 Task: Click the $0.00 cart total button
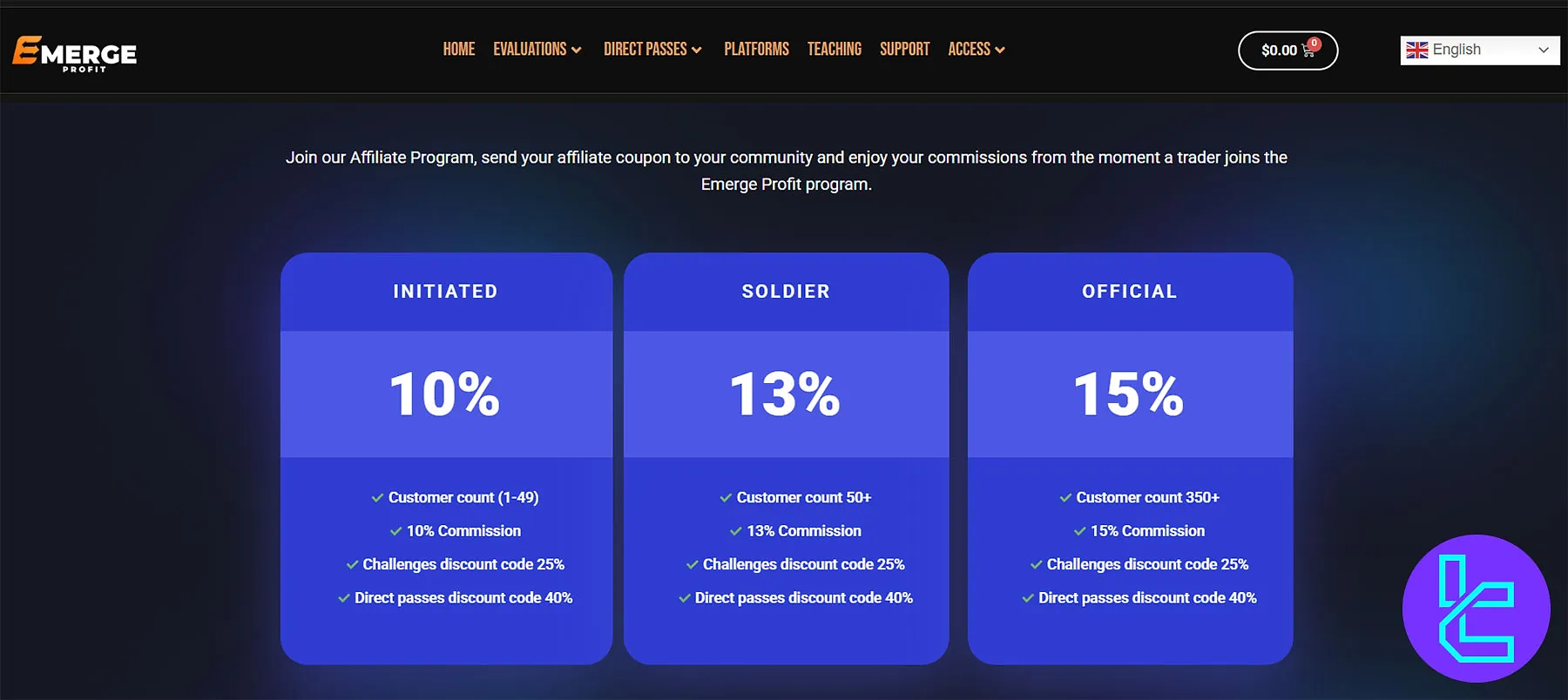coord(1279,50)
